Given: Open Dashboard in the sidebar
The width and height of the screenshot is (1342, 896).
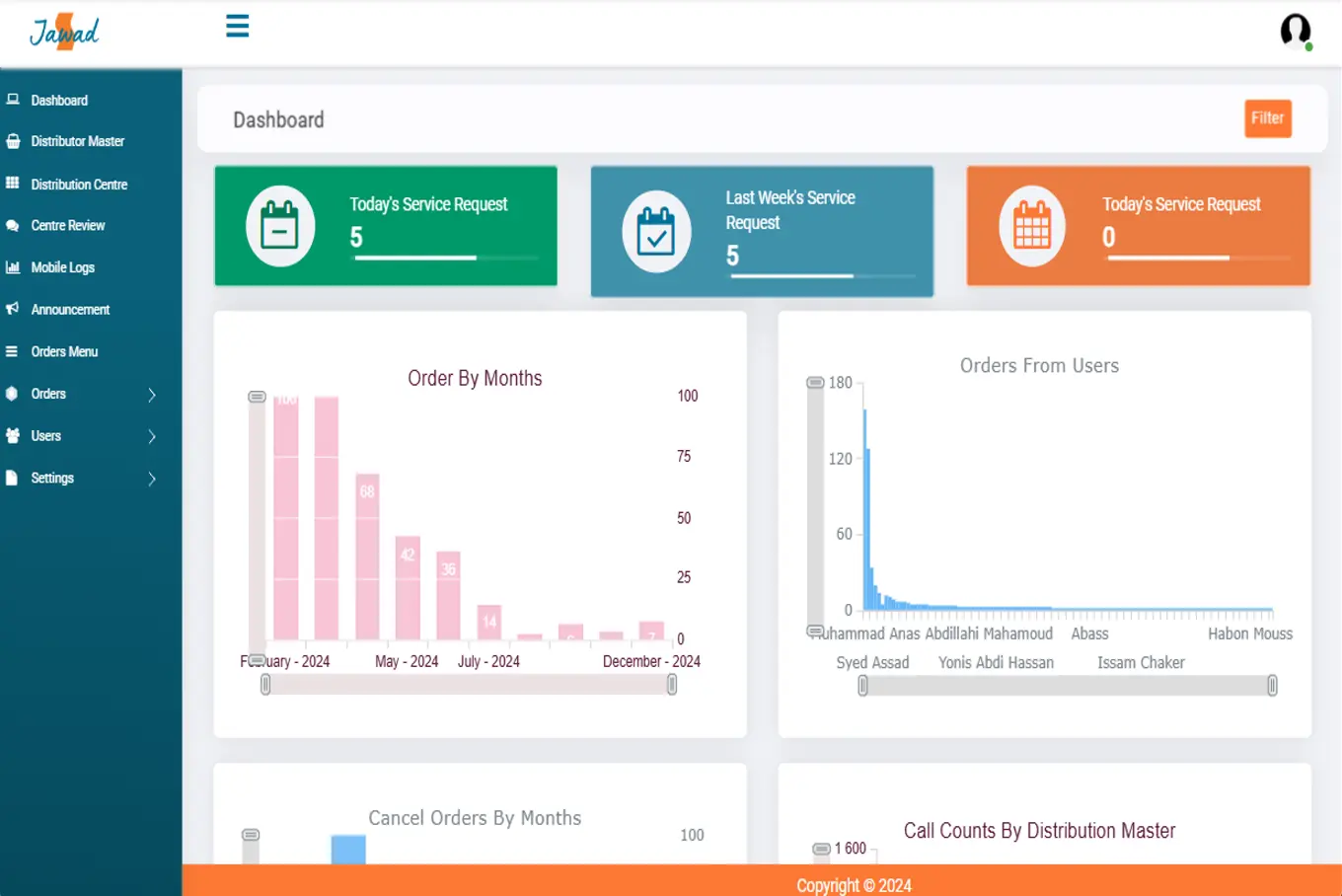Looking at the screenshot, I should point(59,101).
